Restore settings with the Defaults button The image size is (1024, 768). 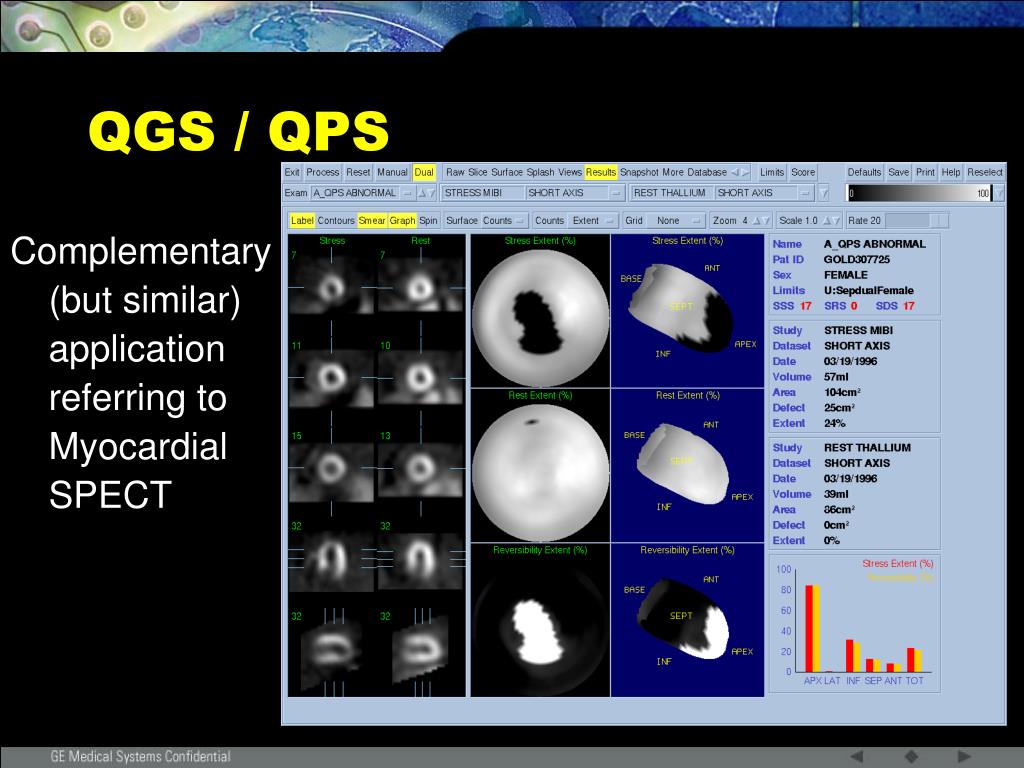864,172
